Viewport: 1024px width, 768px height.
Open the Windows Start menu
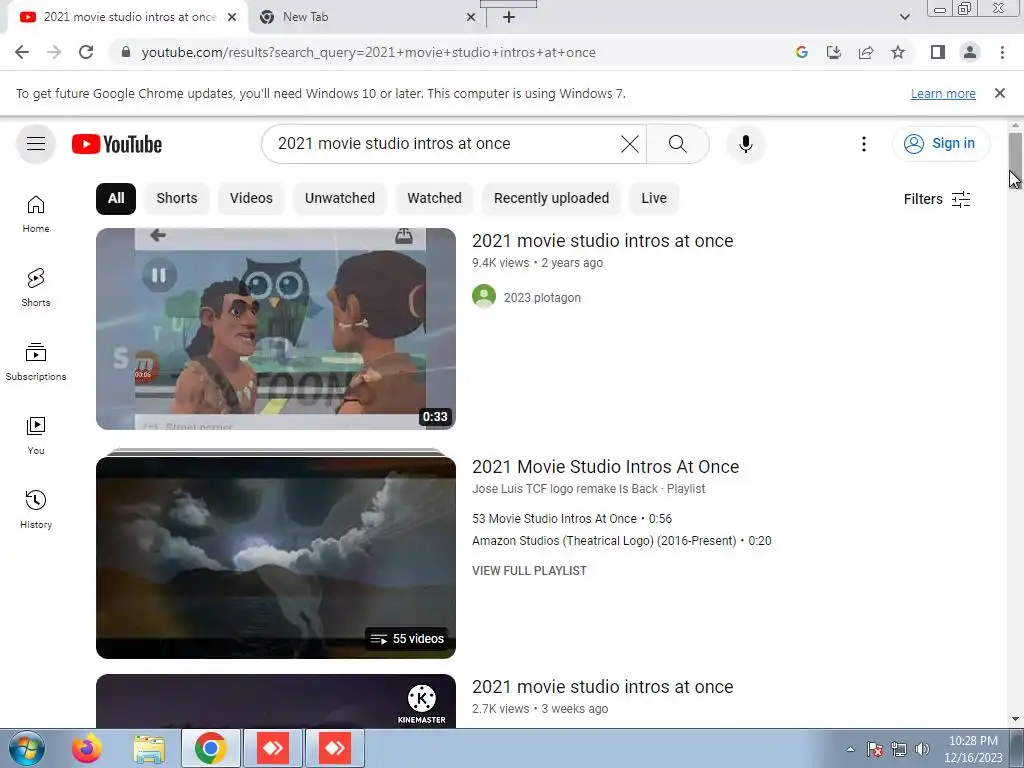click(x=27, y=748)
